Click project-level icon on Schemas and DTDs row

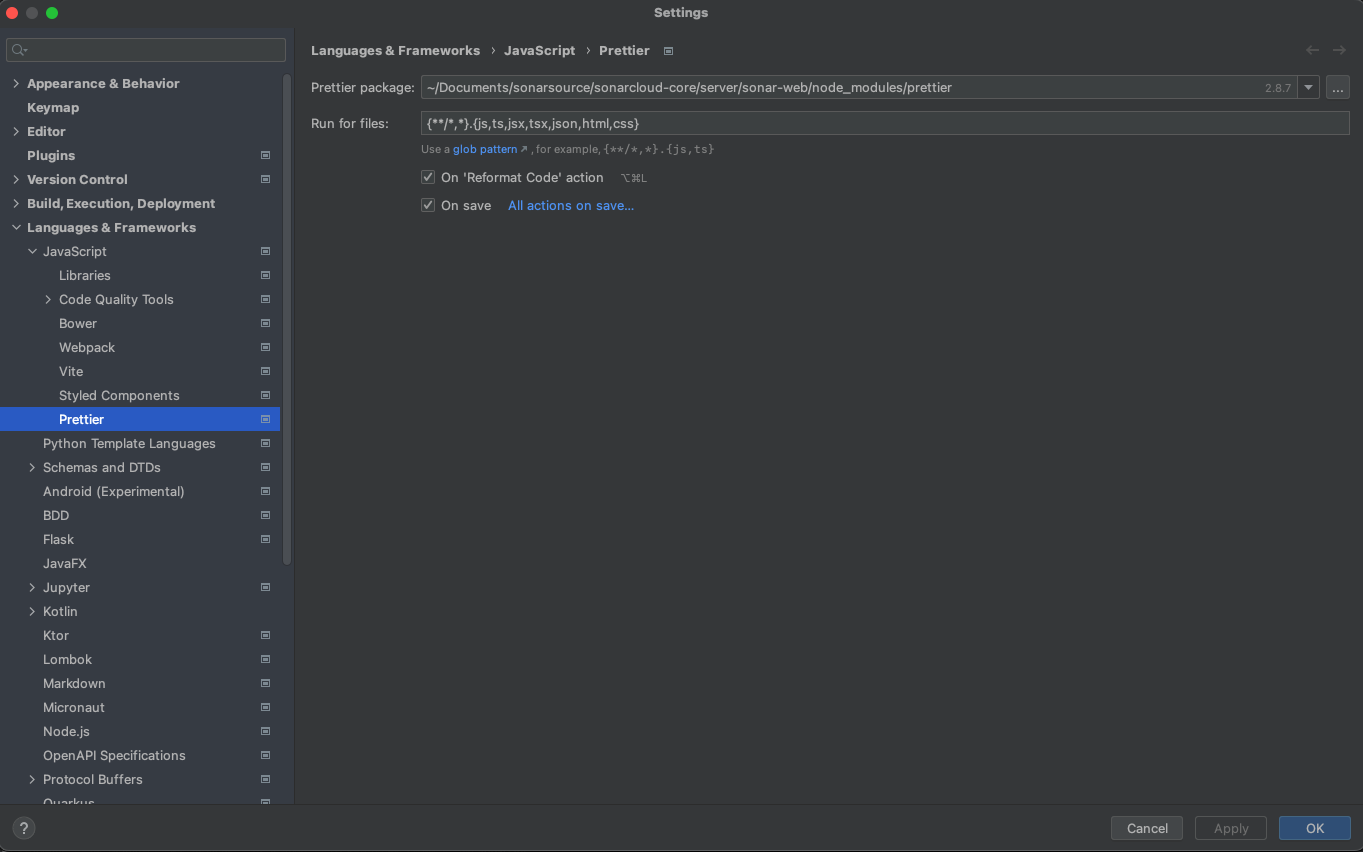265,467
